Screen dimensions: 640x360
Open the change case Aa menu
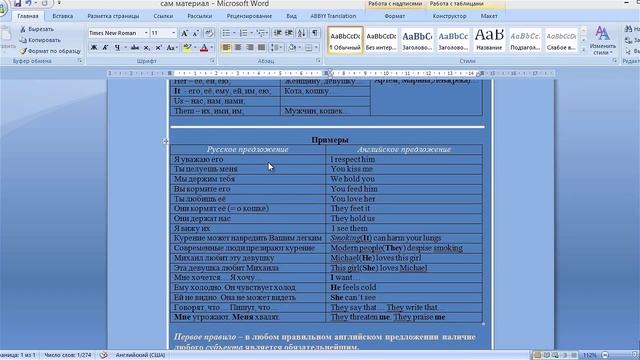click(x=171, y=48)
